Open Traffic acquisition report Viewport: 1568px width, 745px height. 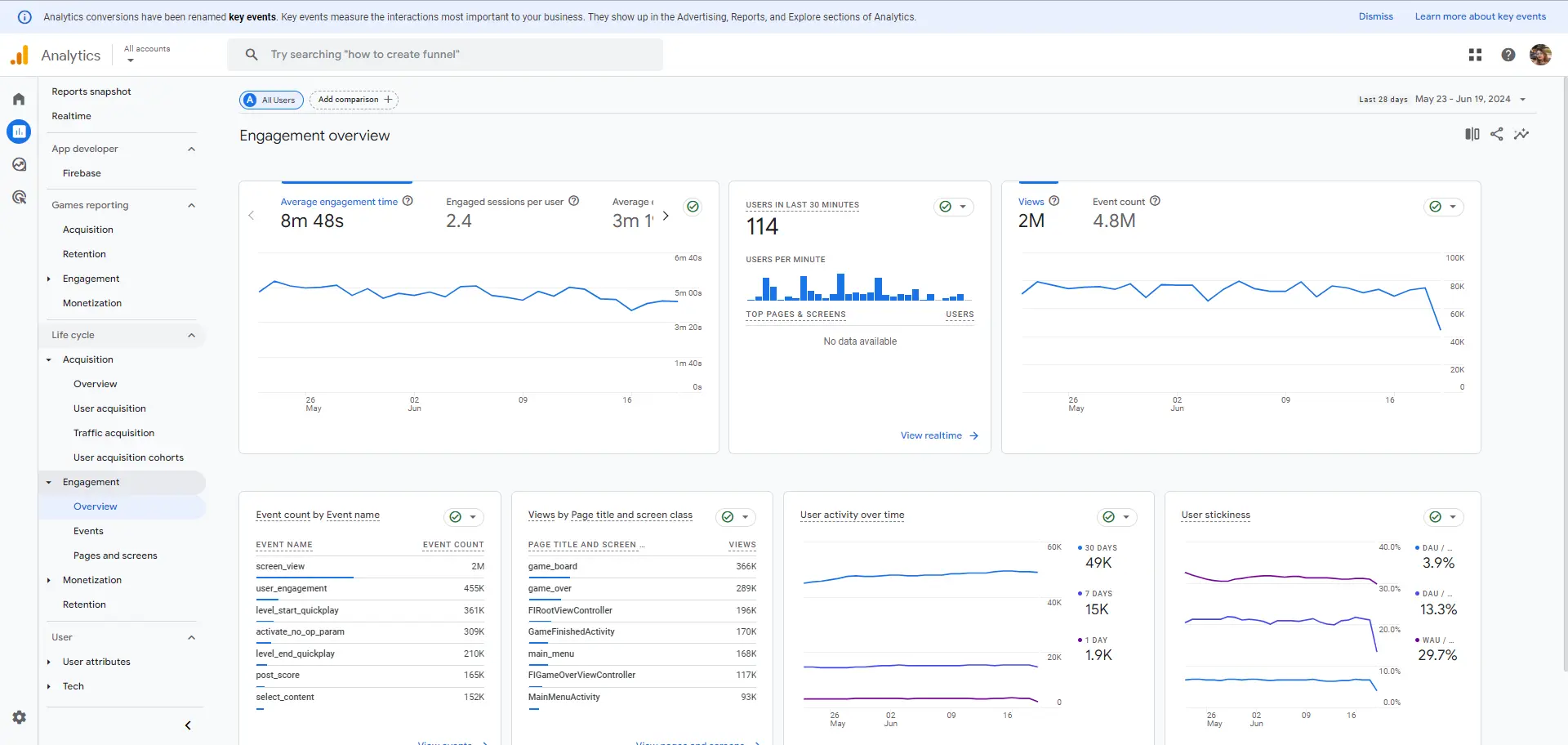coord(114,433)
